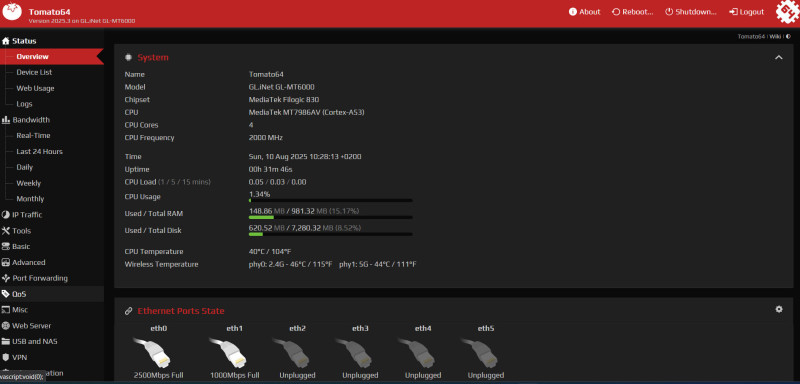Screen dimensions: 800x384
Task: Open Last 24 Hours bandwidth
Action: pos(39,151)
